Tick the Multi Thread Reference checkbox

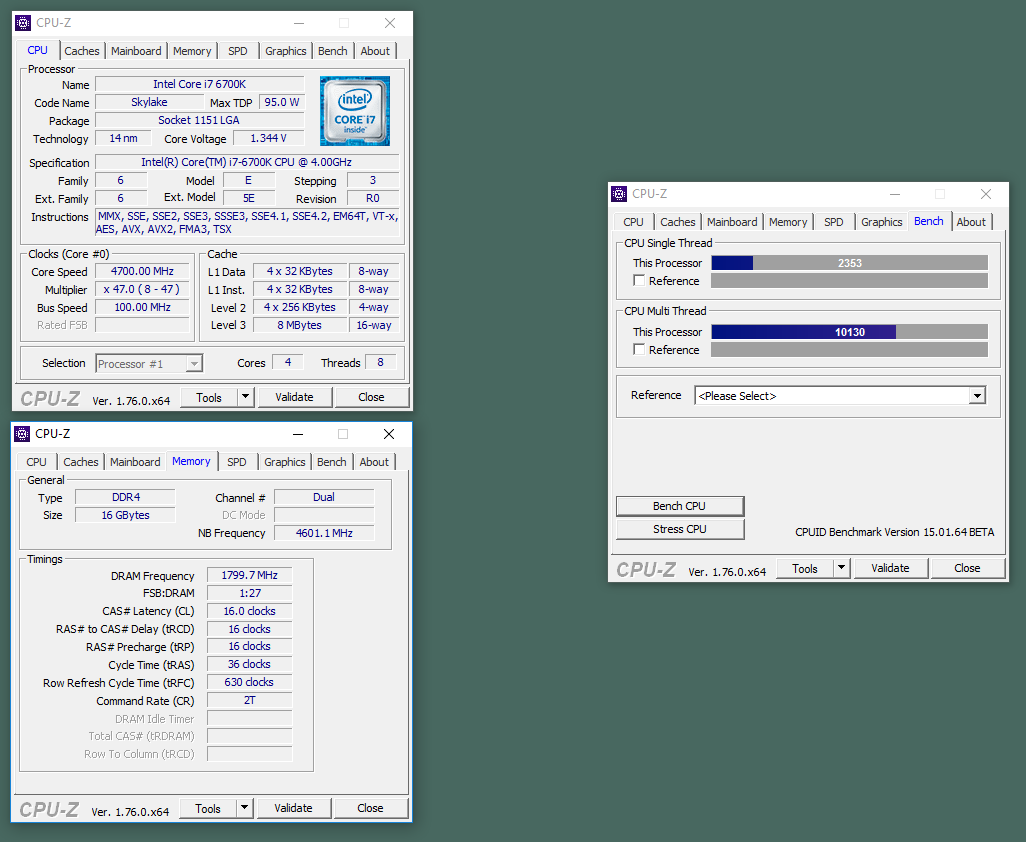point(639,349)
